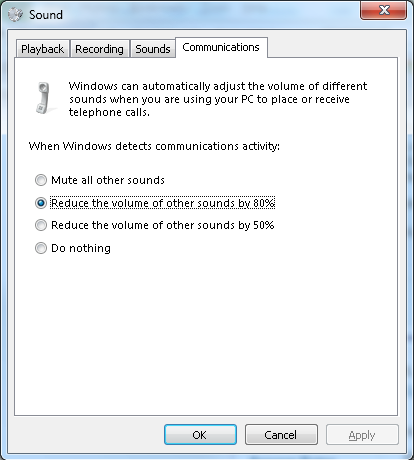This screenshot has width=414, height=460.
Task: Switch to the Playback tab
Action: point(43,49)
